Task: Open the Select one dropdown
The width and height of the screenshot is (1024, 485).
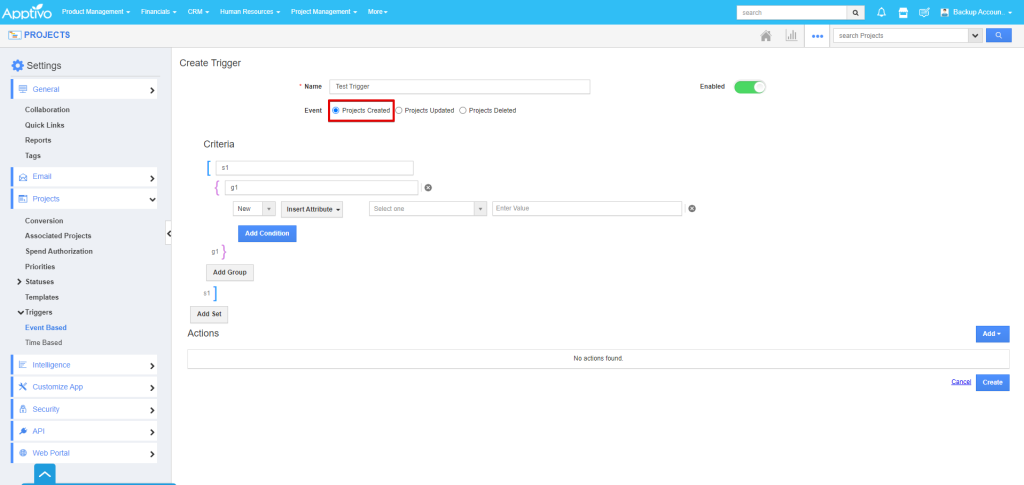Action: point(427,209)
